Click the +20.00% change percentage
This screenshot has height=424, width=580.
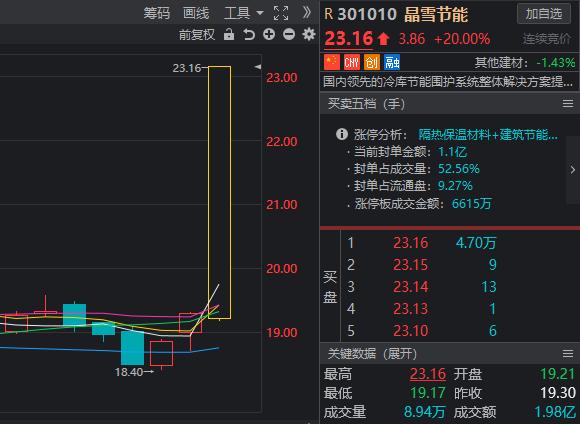tap(462, 39)
